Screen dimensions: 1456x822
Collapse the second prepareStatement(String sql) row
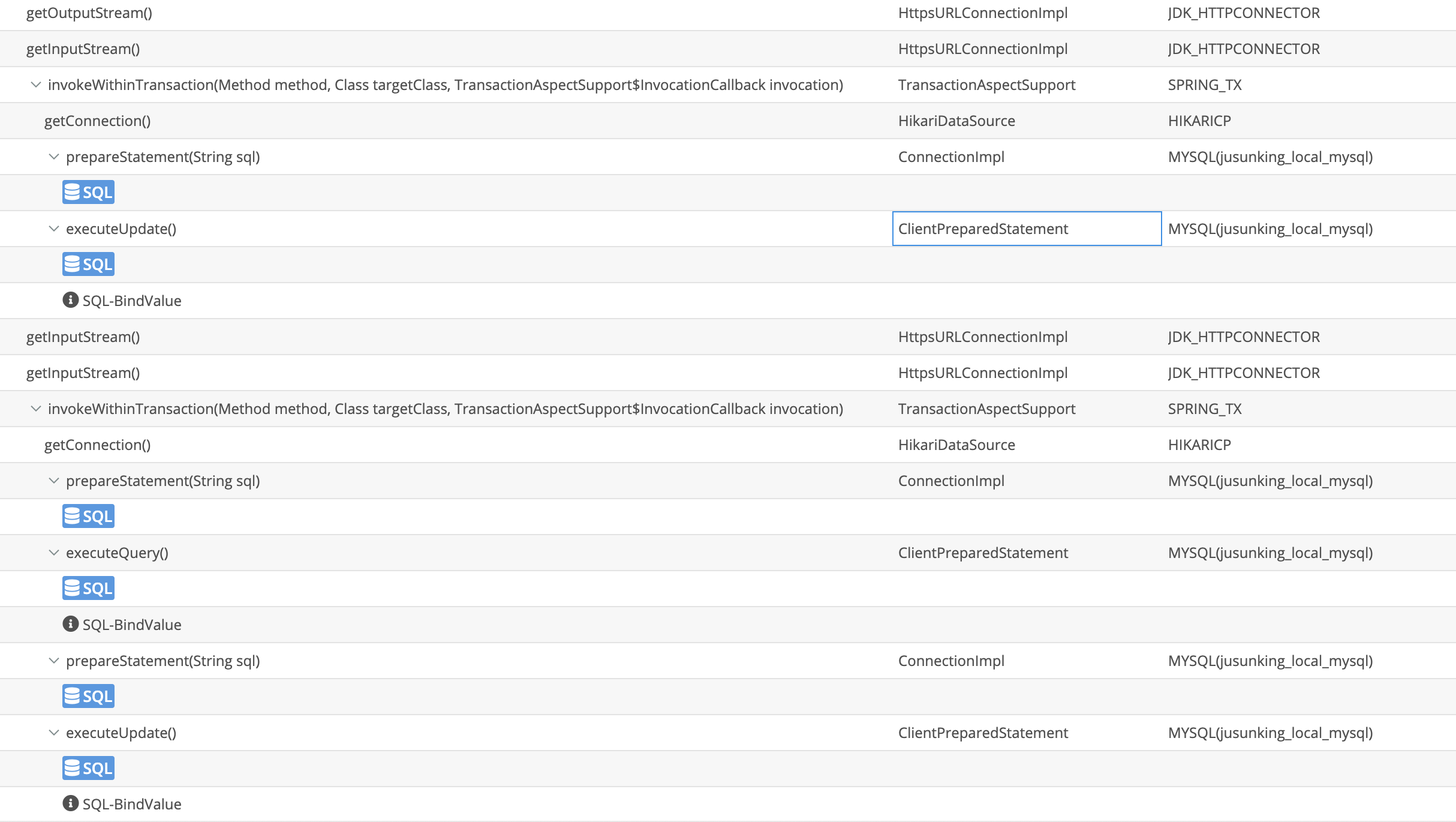pyautogui.click(x=54, y=481)
